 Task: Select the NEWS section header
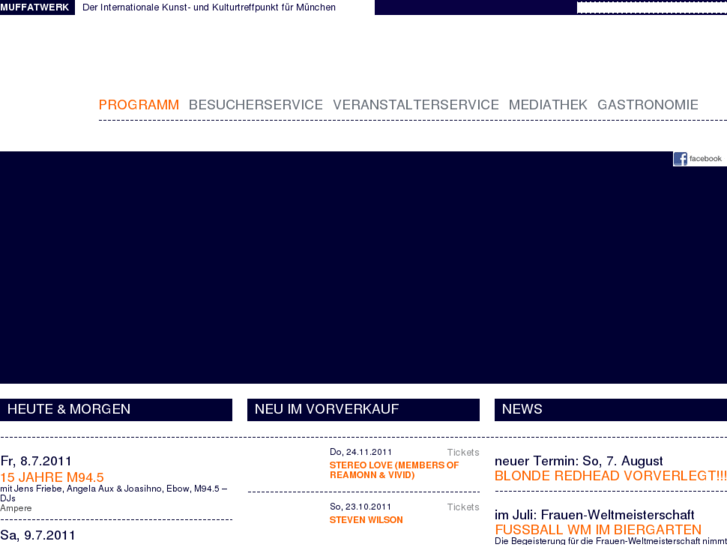[x=611, y=410]
